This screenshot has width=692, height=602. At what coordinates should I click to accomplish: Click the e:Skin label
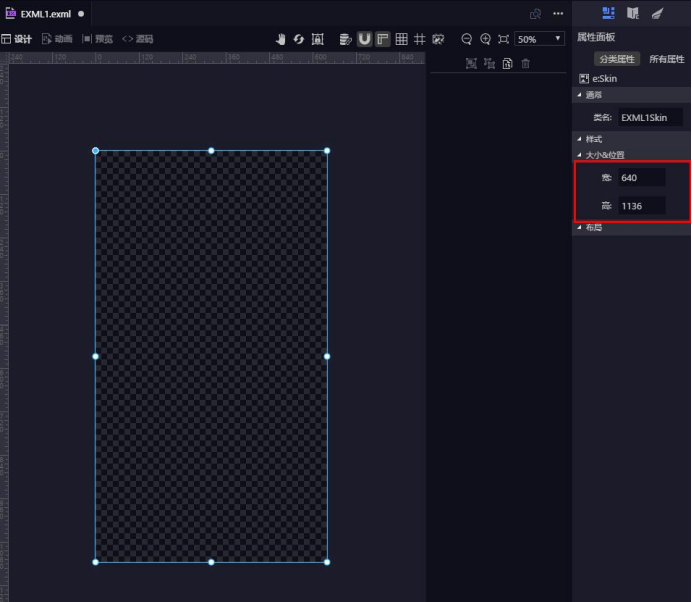pos(604,79)
